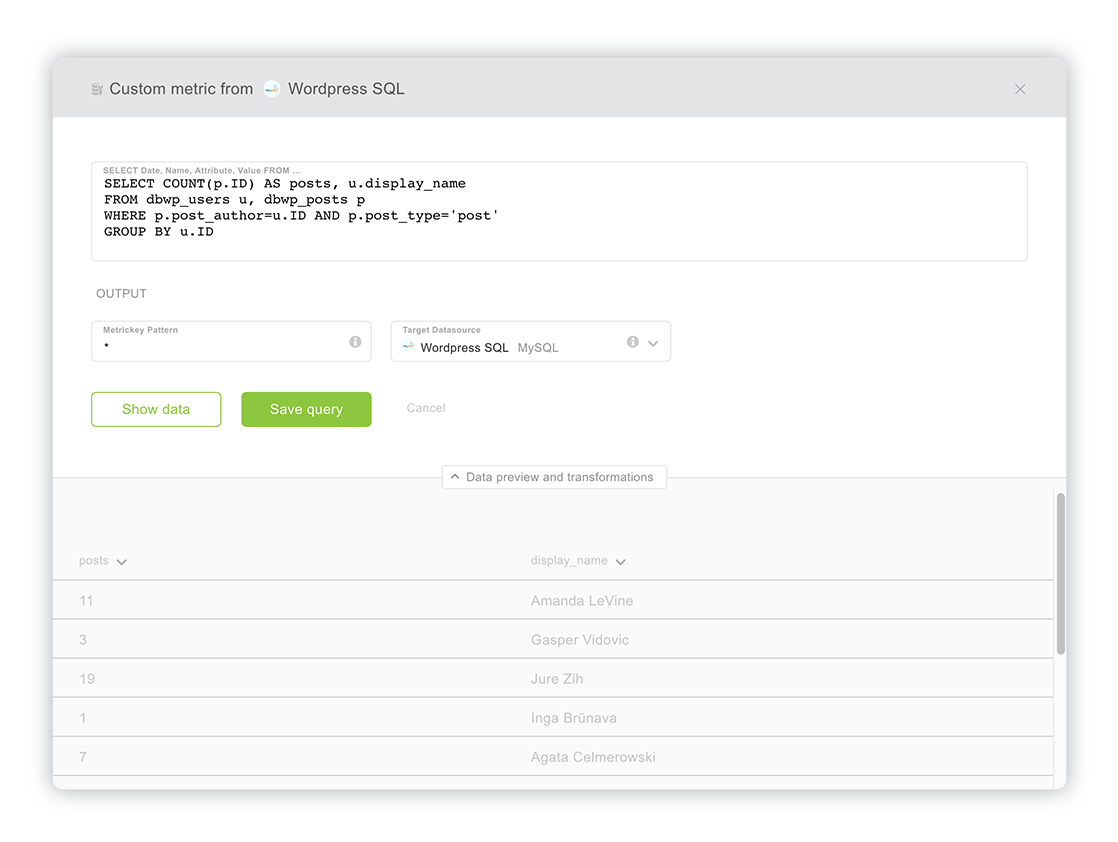
Task: Save the SQL query
Action: [x=306, y=409]
